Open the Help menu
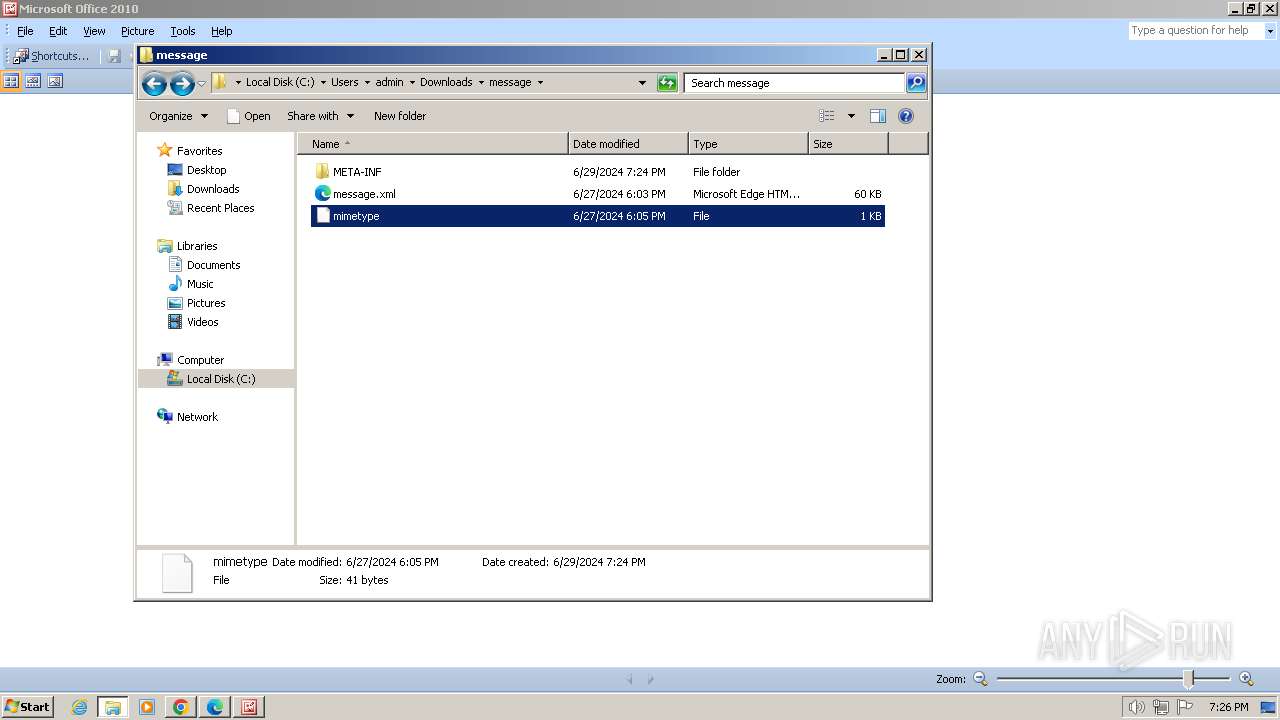1280x720 pixels. pos(221,31)
